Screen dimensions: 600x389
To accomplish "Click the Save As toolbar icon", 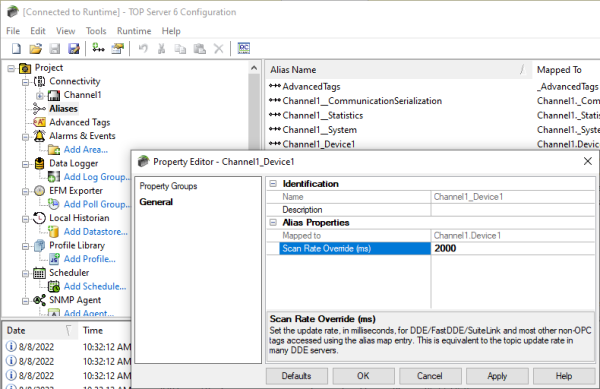I will (x=73, y=49).
